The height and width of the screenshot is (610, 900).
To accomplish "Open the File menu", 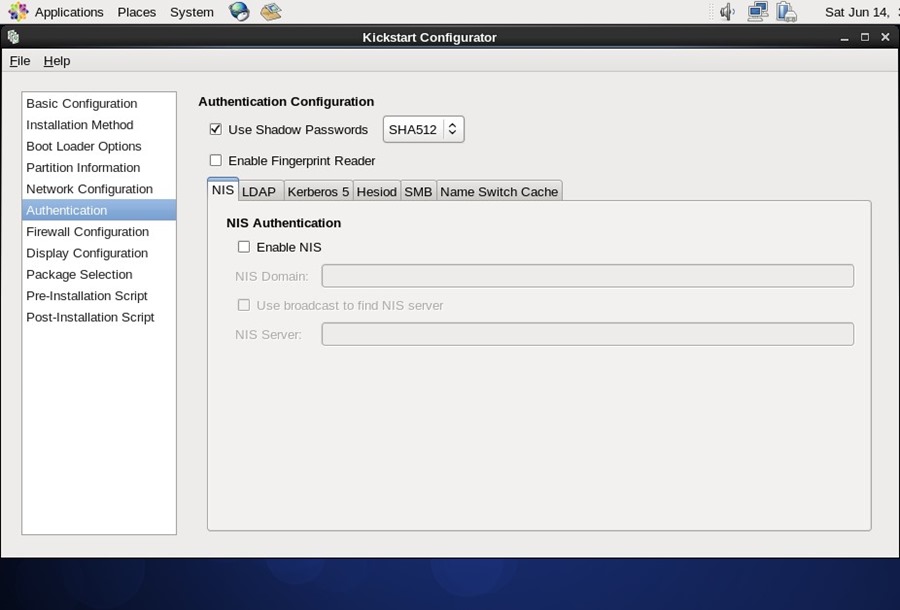I will (19, 61).
